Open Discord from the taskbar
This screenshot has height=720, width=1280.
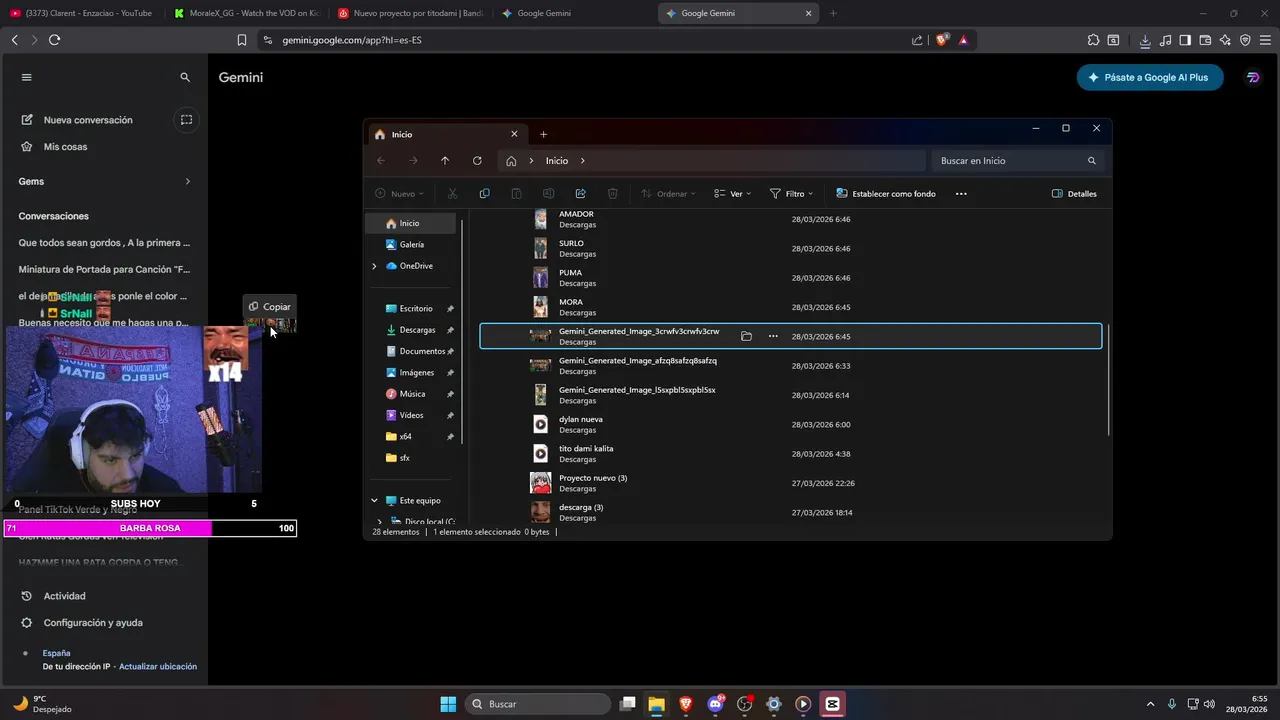point(715,704)
